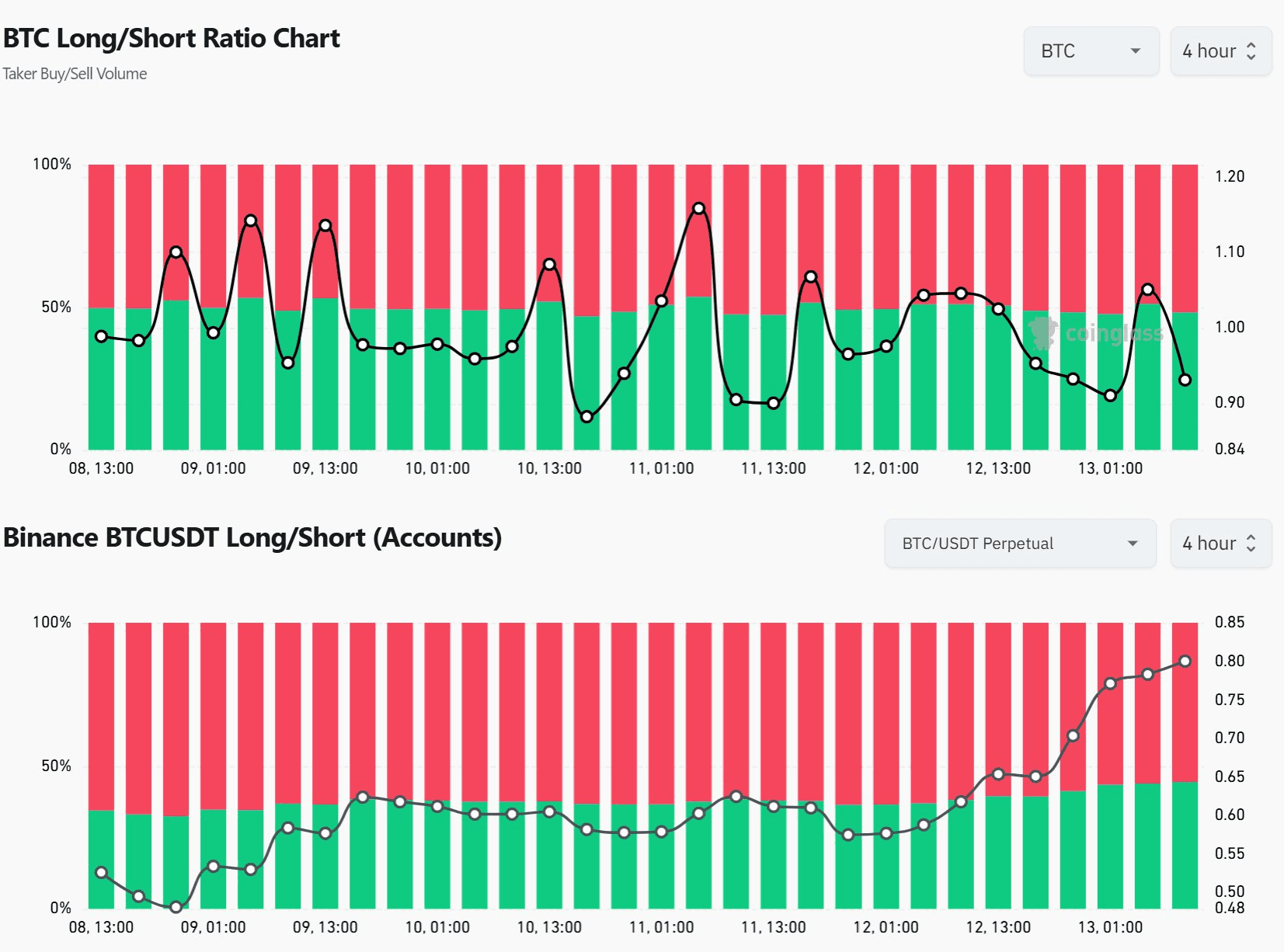This screenshot has width=1284, height=952.
Task: Select the highest ratio point in the top chart
Action: tap(698, 208)
